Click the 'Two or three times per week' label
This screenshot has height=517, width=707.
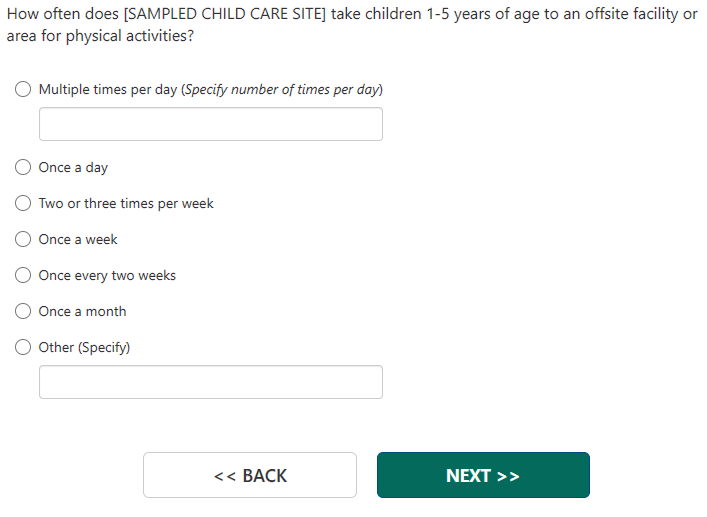click(126, 203)
